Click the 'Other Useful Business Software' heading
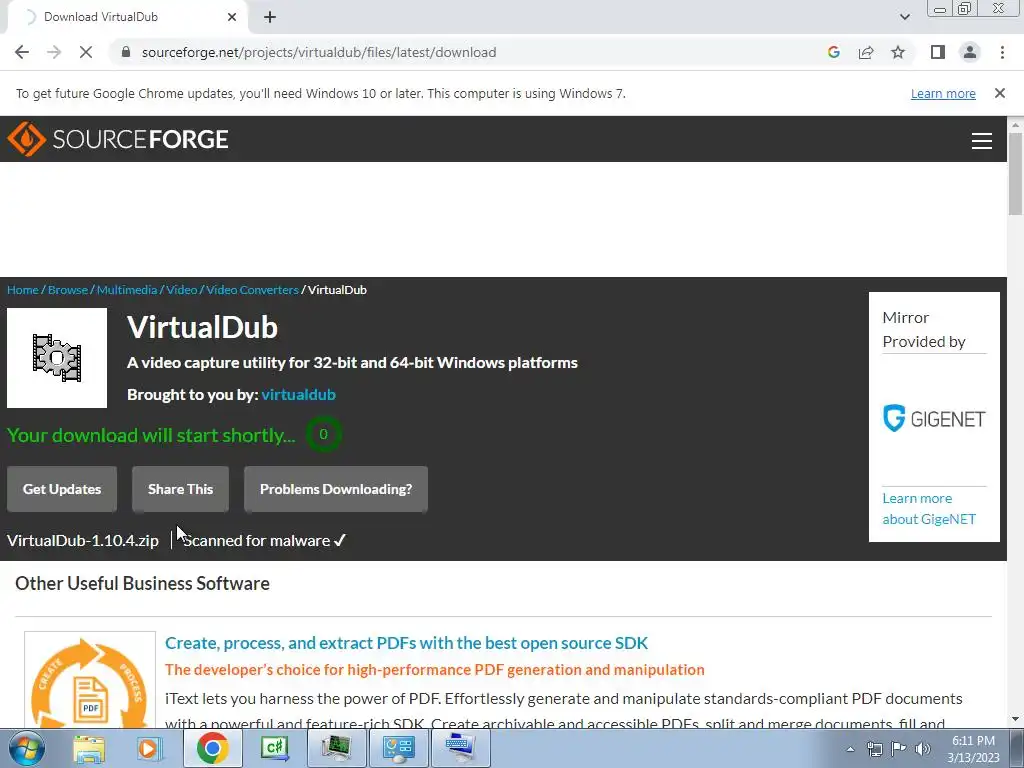 142,583
